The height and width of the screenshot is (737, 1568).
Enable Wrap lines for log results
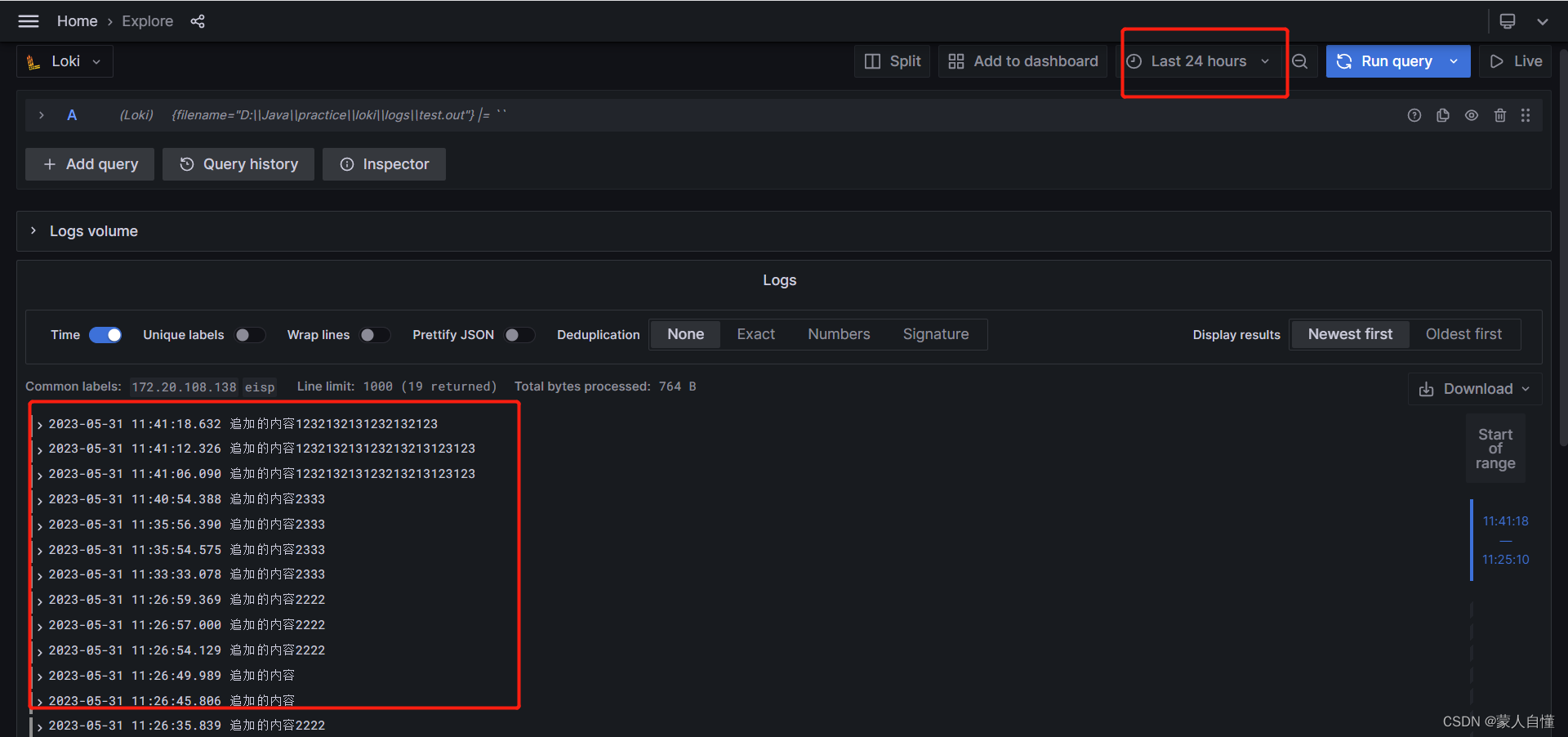[x=375, y=335]
